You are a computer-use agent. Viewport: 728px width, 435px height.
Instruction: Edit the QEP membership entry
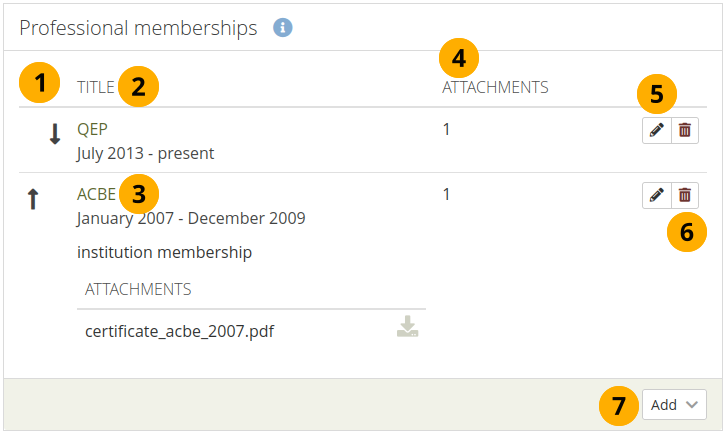pyautogui.click(x=656, y=131)
